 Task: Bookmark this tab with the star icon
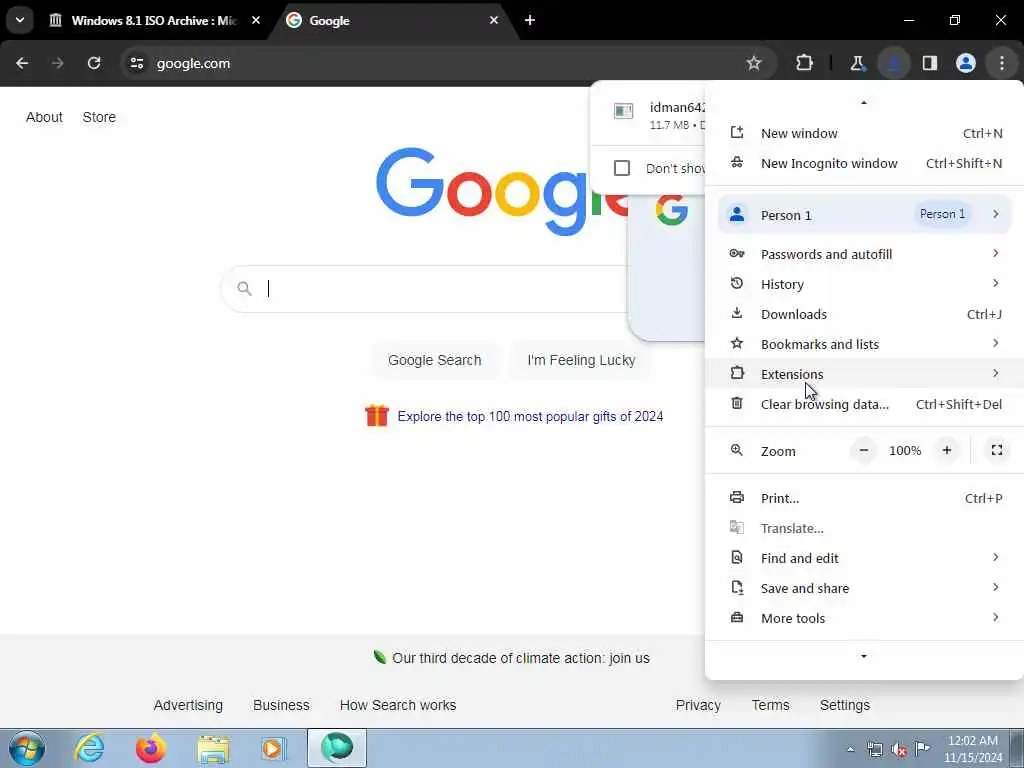click(754, 63)
